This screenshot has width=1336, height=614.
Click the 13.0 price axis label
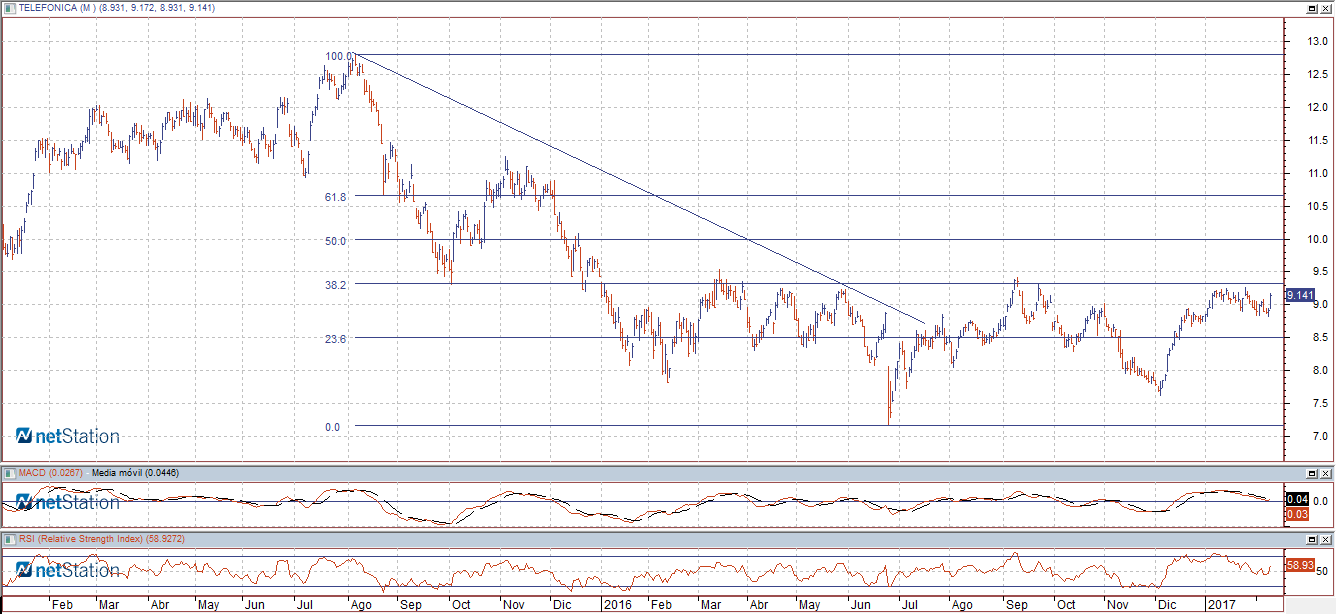point(1316,41)
